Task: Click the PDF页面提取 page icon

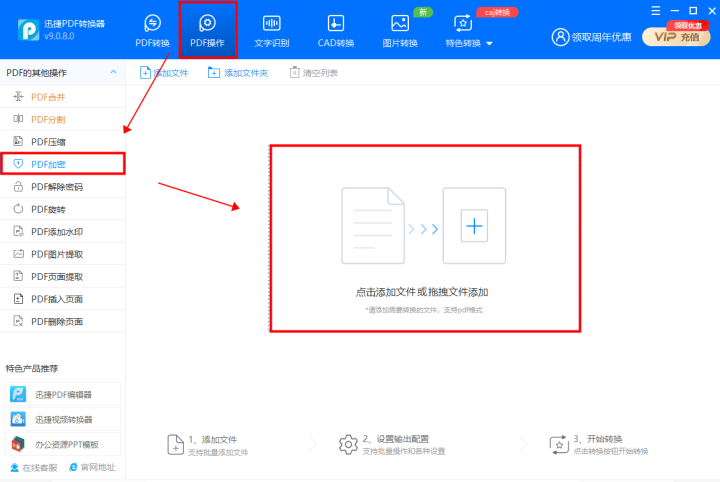Action: (x=18, y=276)
